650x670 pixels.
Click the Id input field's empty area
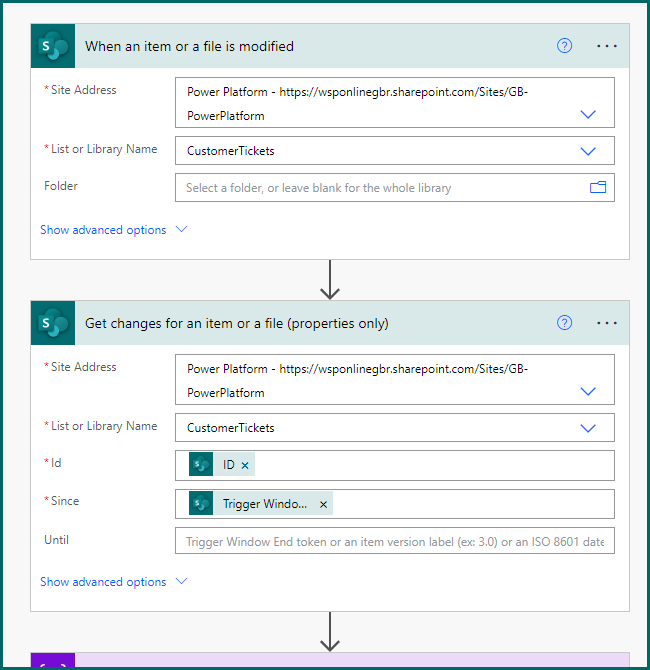coord(434,465)
